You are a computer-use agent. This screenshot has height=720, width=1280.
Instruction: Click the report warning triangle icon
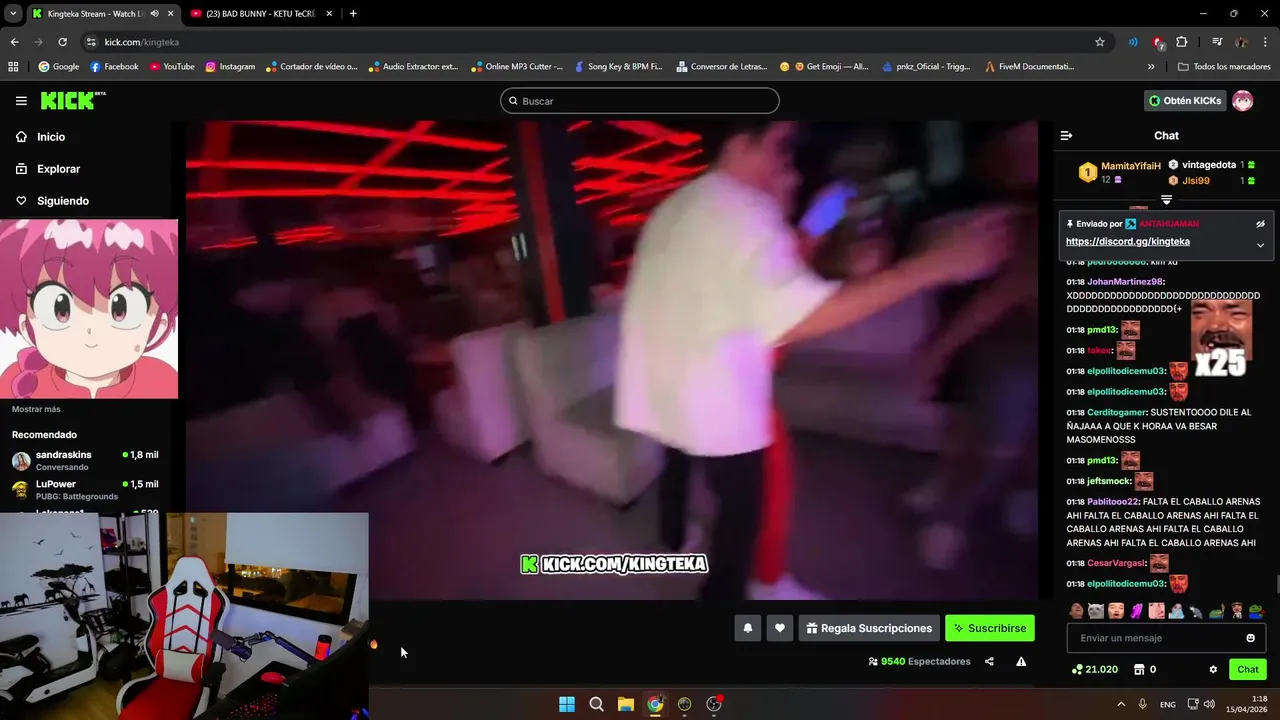point(1021,661)
